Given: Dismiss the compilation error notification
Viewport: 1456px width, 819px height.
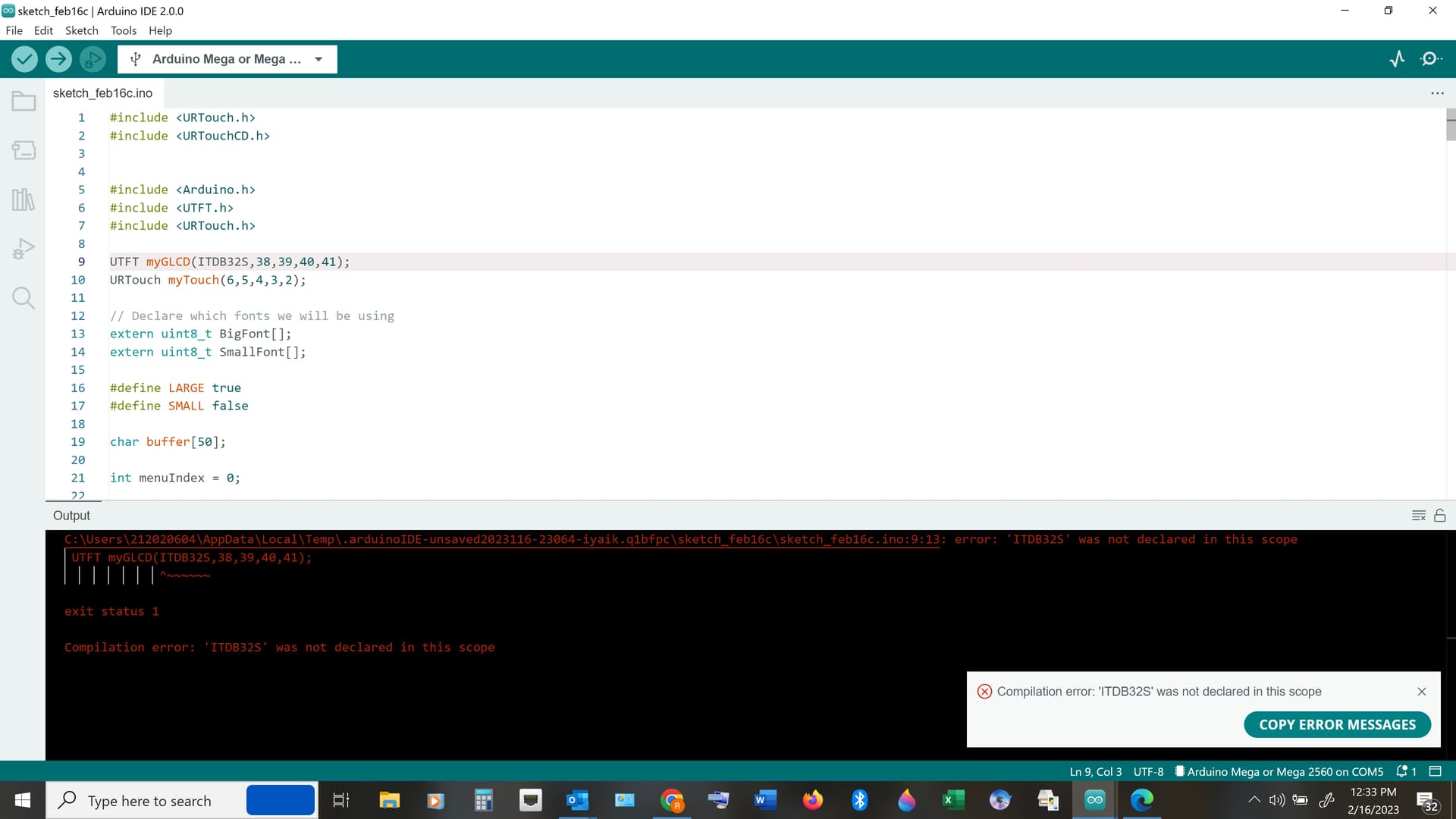Looking at the screenshot, I should click(1422, 692).
